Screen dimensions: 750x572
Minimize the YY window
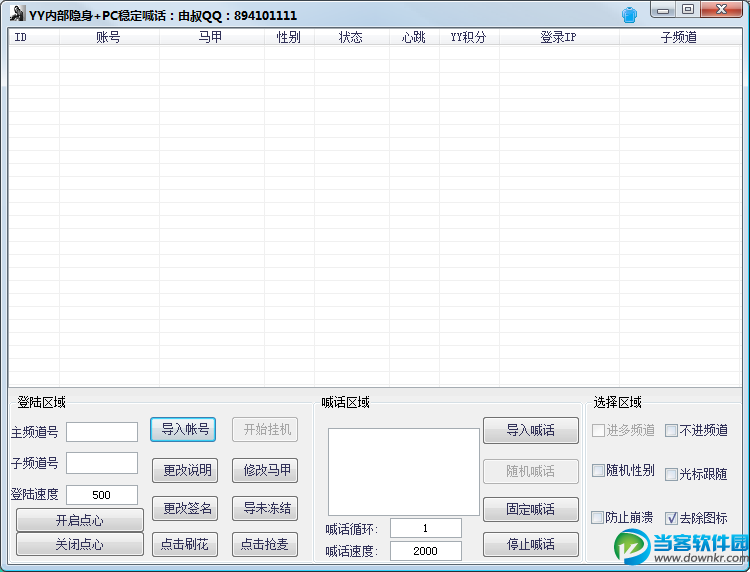pos(663,10)
